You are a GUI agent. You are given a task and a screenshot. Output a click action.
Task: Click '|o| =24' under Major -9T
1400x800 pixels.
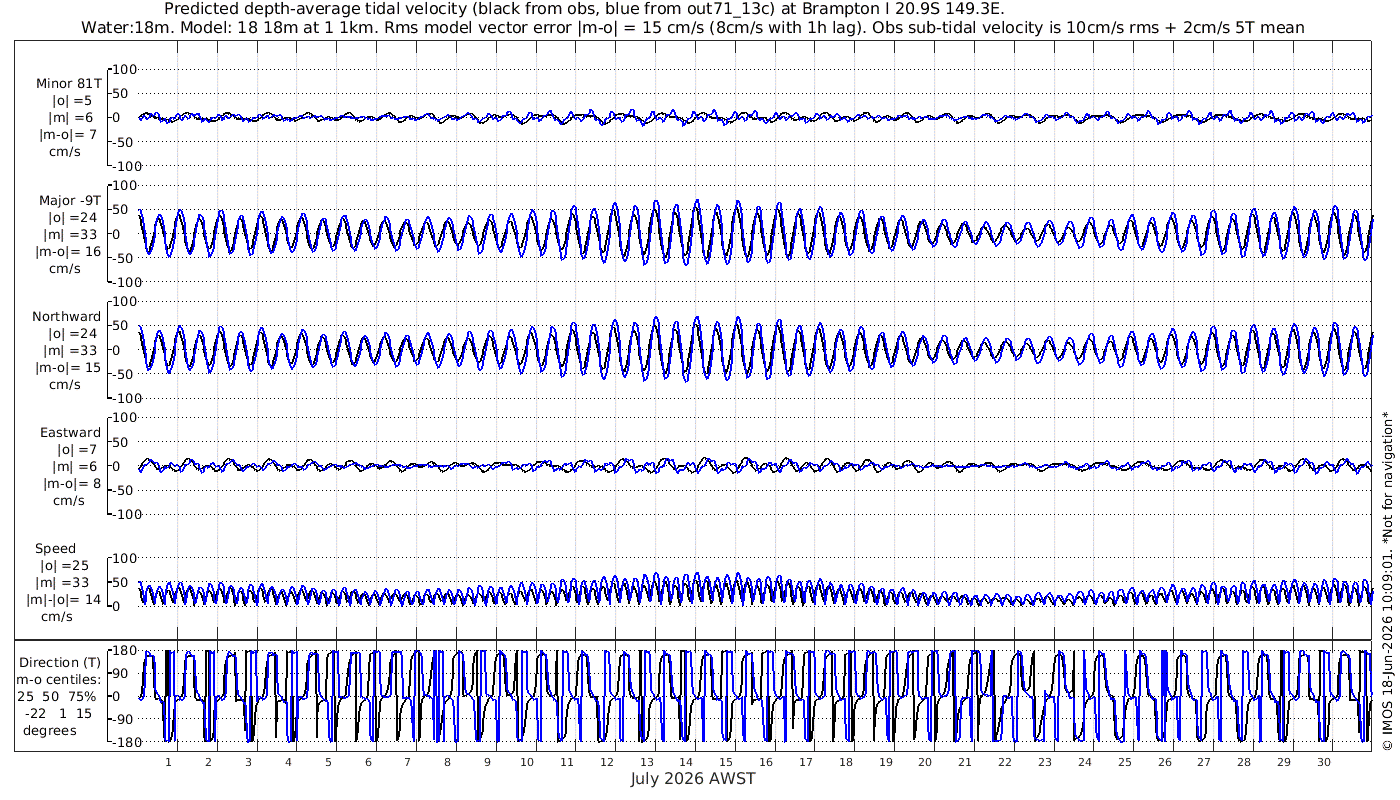tap(72, 217)
